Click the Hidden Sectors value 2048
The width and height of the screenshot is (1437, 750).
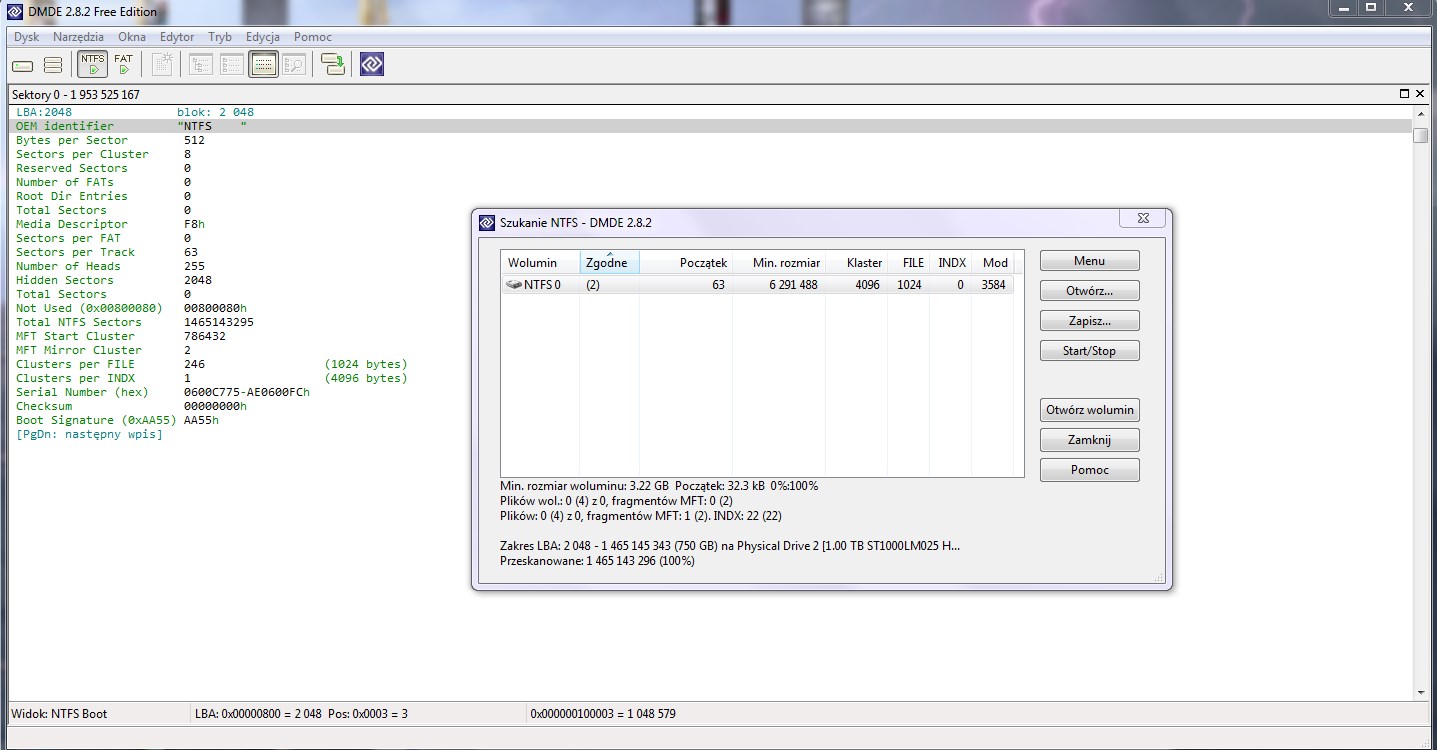[x=198, y=280]
